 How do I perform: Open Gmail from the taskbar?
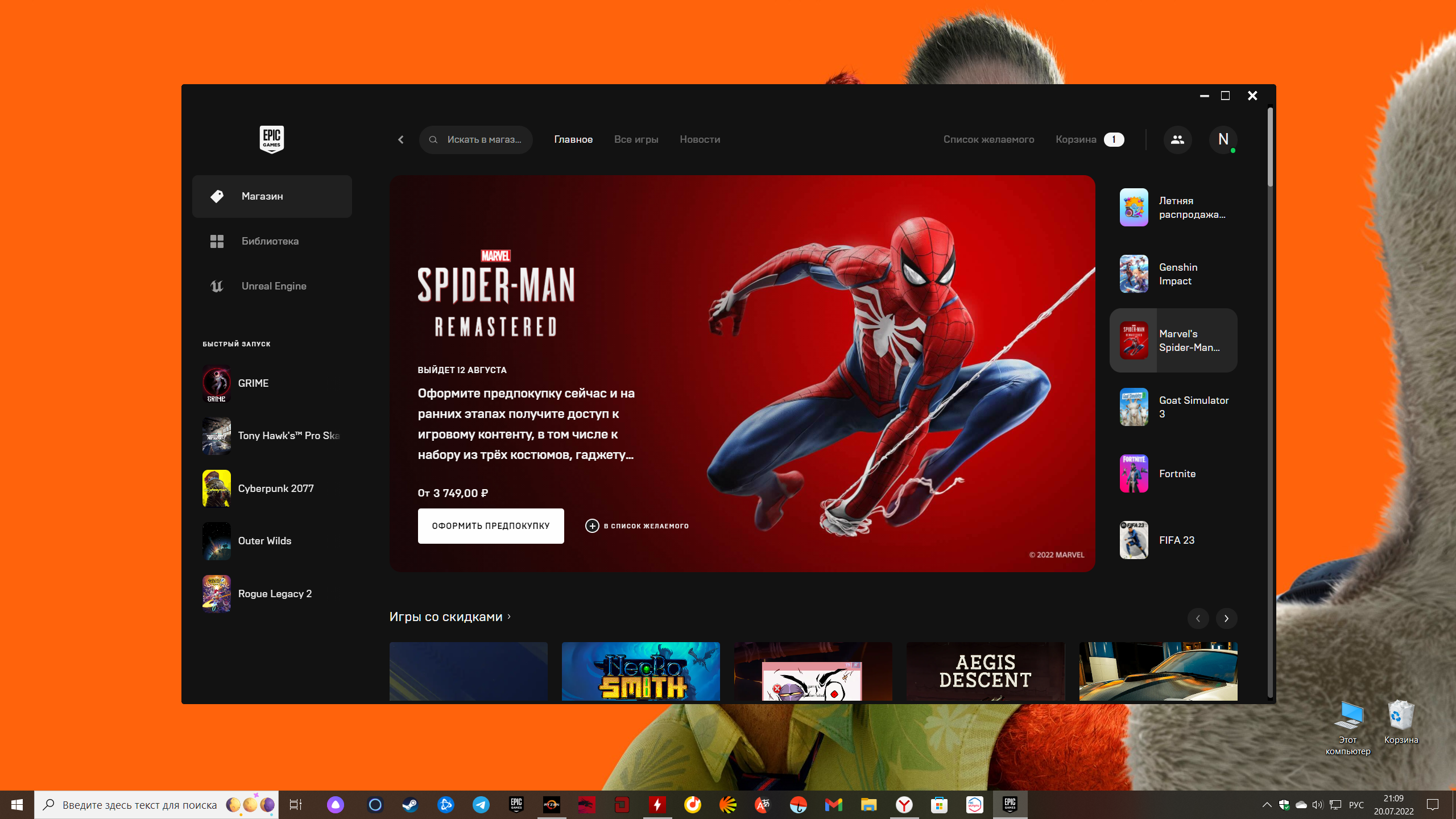[833, 805]
